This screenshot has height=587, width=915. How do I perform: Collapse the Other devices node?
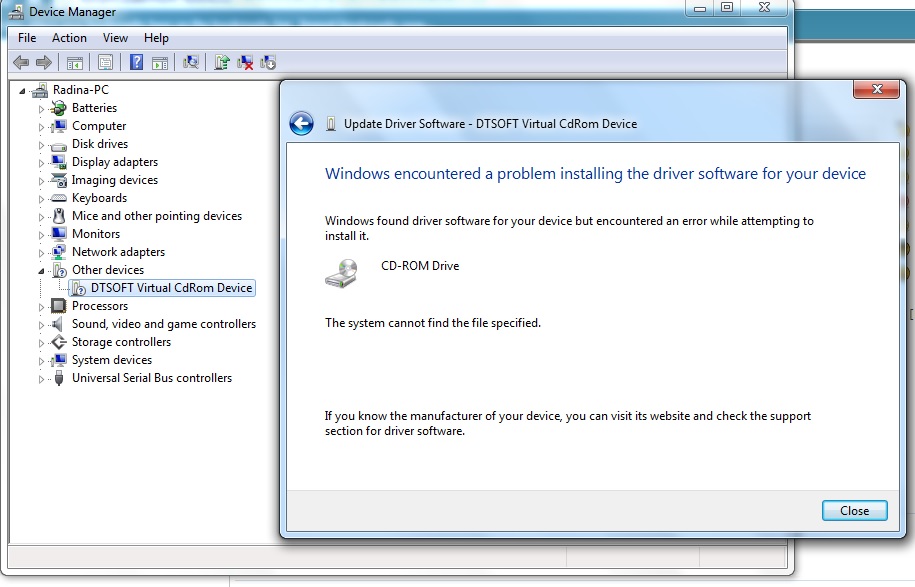coord(41,271)
